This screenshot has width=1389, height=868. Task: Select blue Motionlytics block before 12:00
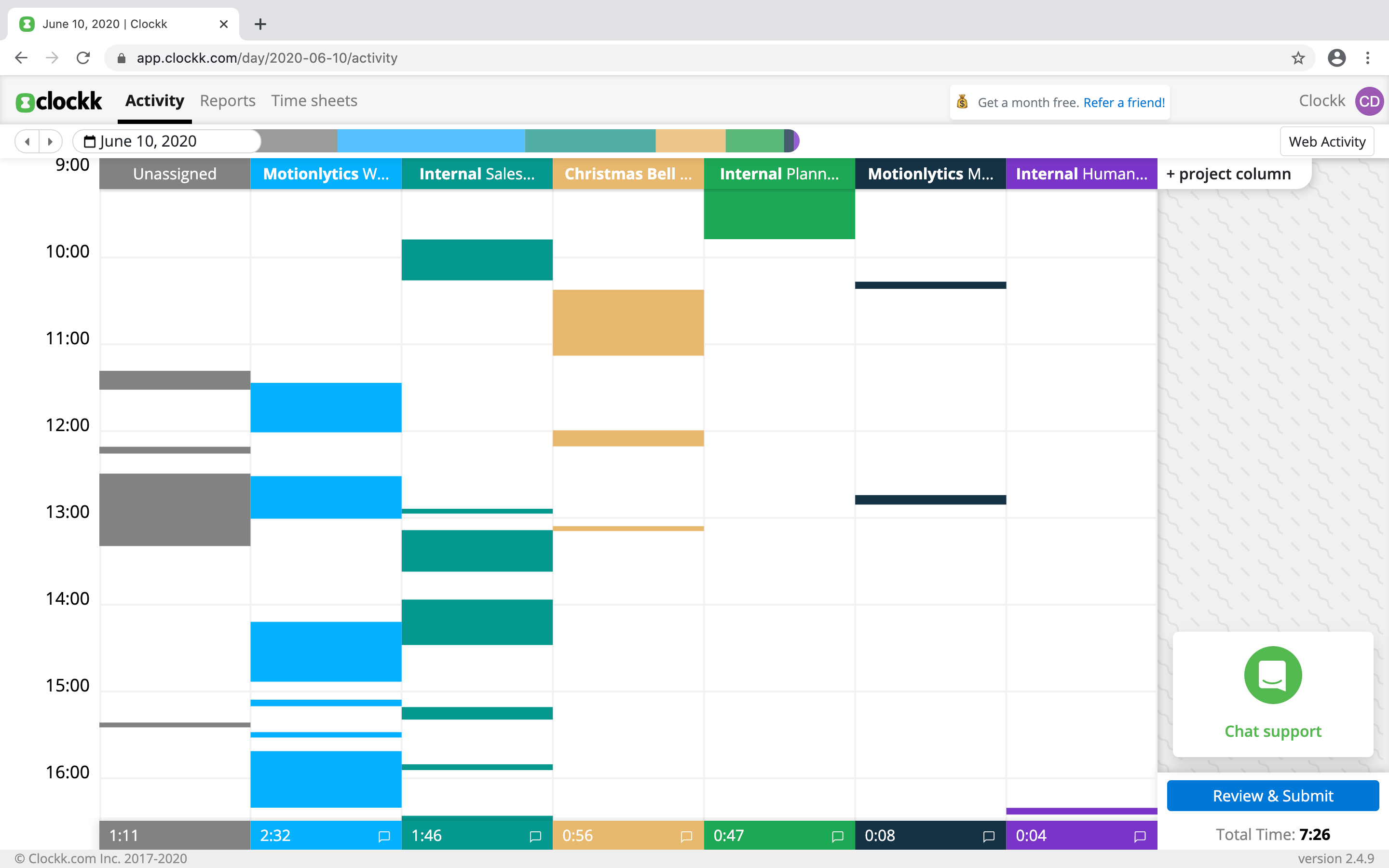tap(326, 407)
